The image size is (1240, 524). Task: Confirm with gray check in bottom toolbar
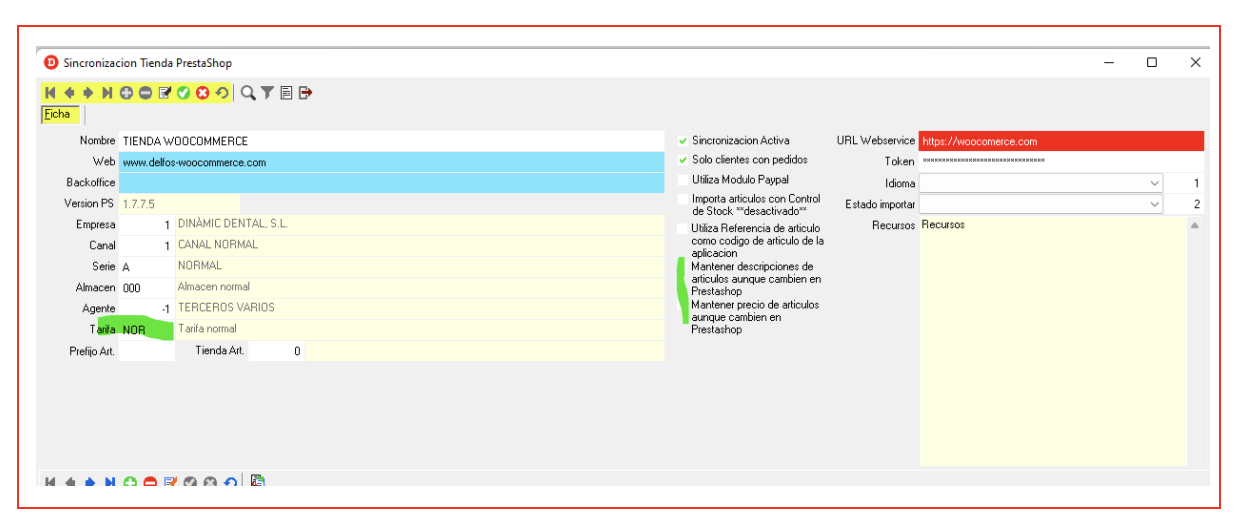tap(190, 481)
